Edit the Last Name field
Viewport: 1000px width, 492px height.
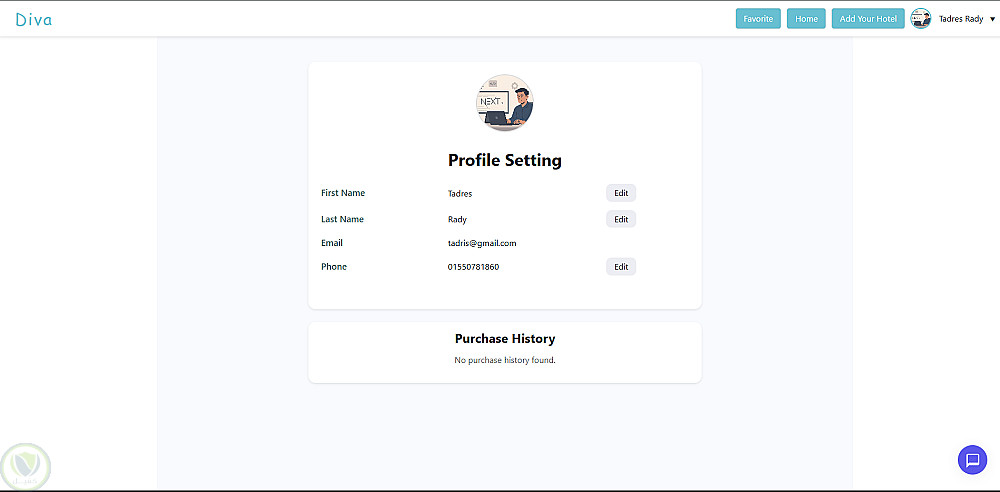(x=621, y=219)
